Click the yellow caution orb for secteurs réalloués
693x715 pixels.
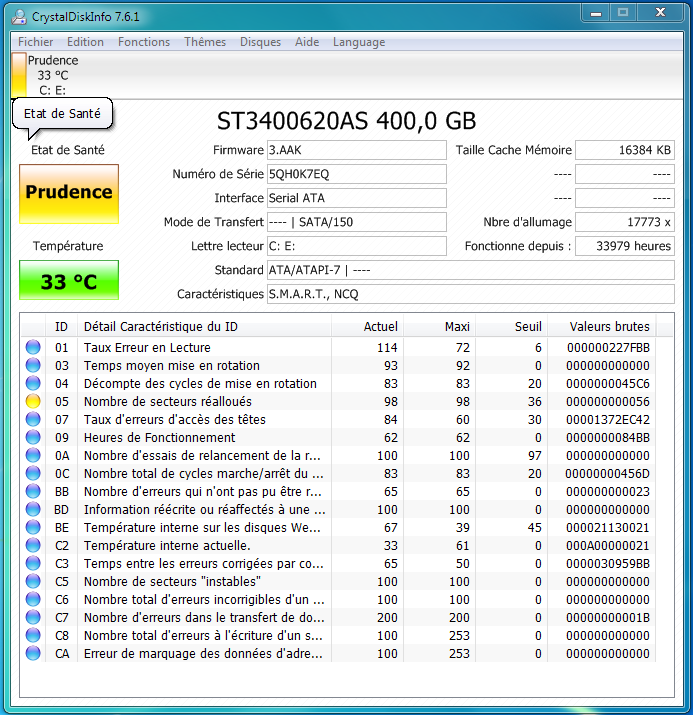pyautogui.click(x=33, y=401)
